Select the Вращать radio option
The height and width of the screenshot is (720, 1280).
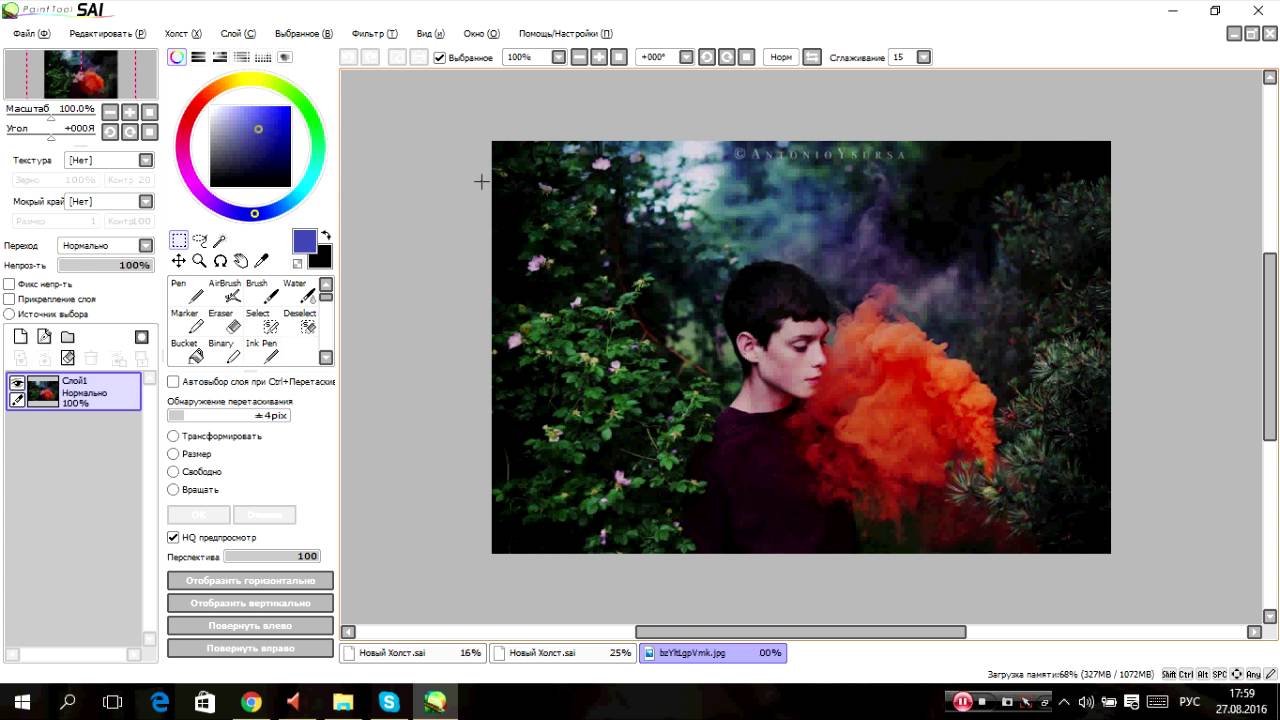(x=173, y=489)
